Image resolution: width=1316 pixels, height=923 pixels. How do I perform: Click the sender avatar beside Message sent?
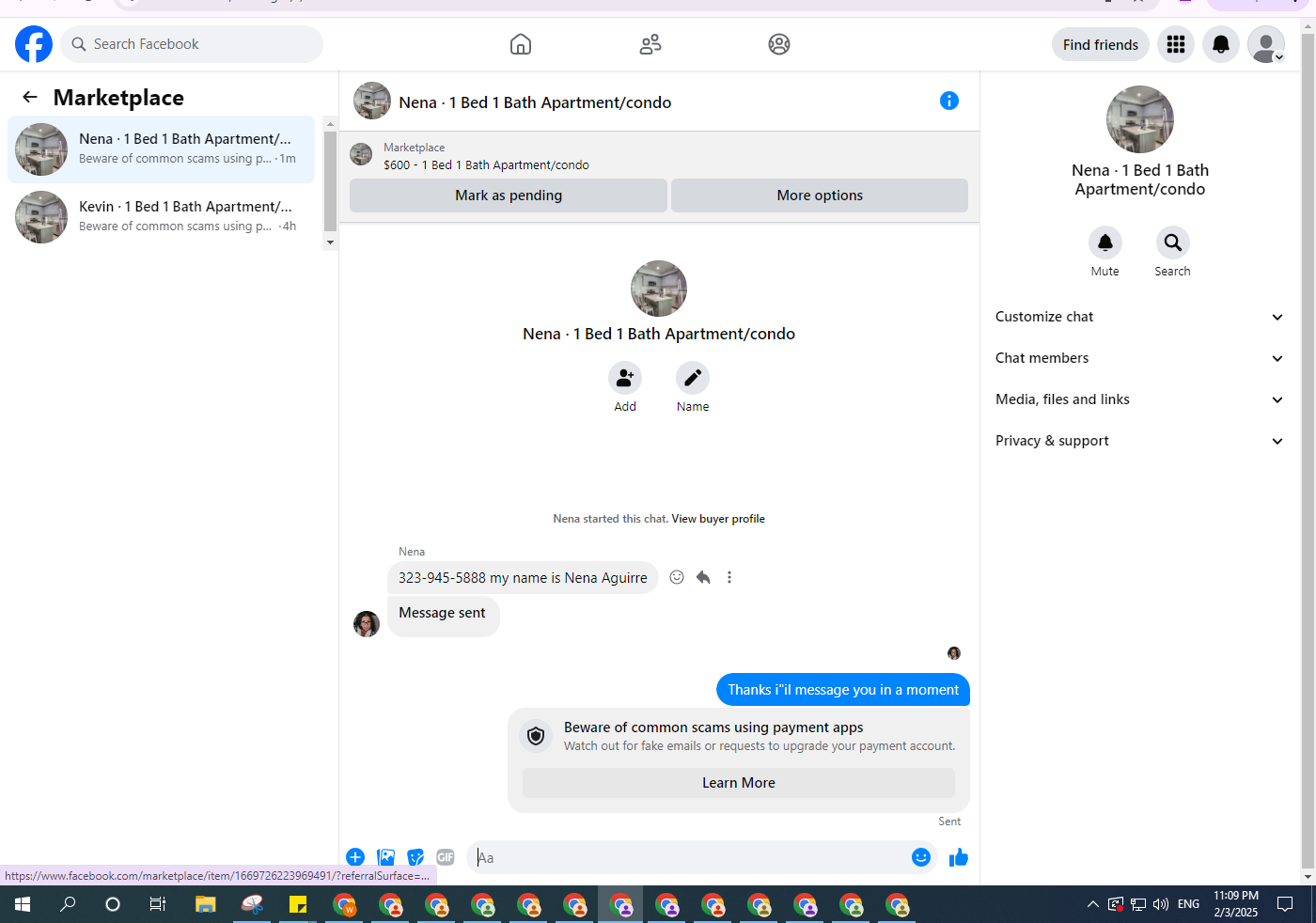pos(367,624)
